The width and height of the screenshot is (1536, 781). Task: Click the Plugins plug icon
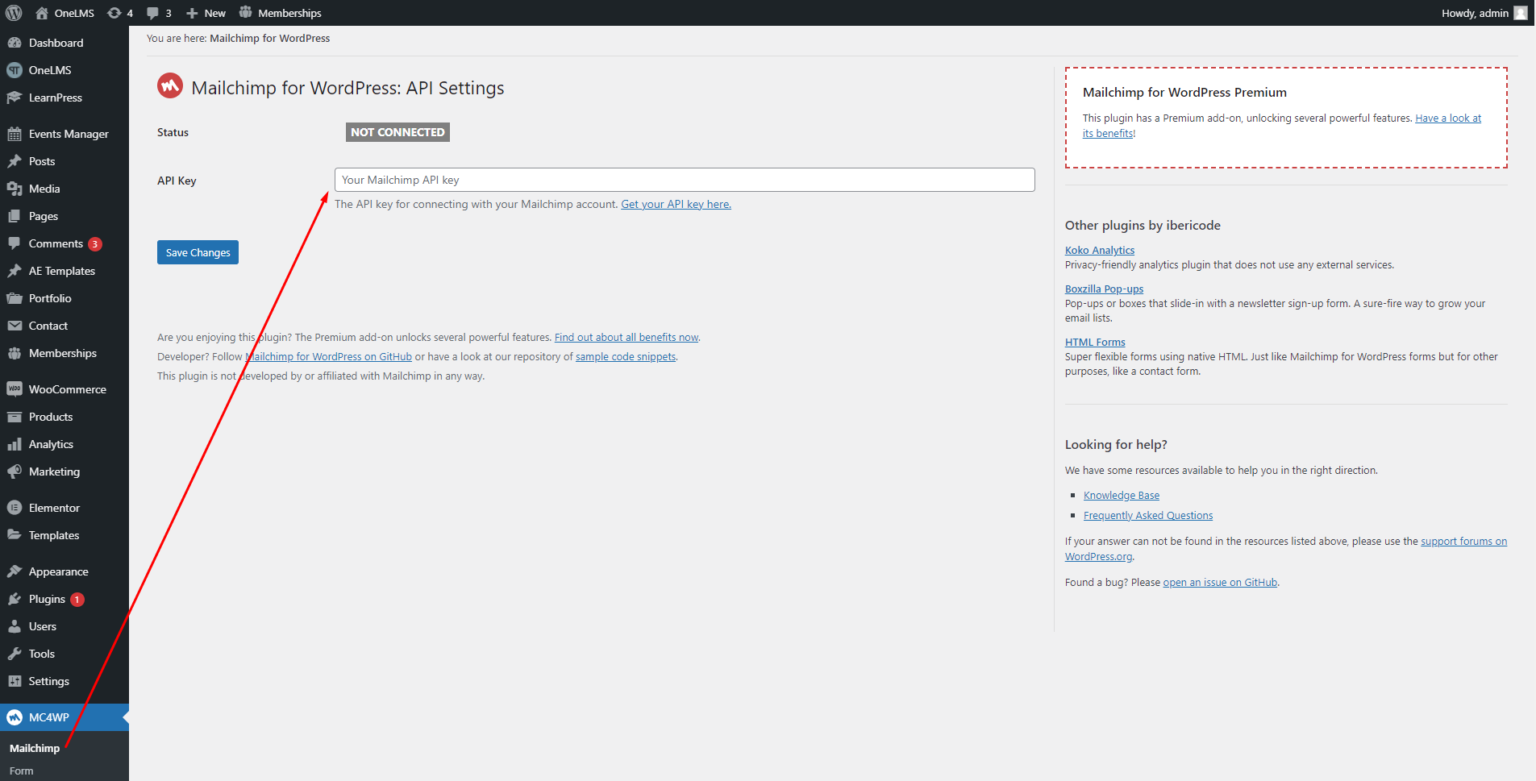[14, 599]
